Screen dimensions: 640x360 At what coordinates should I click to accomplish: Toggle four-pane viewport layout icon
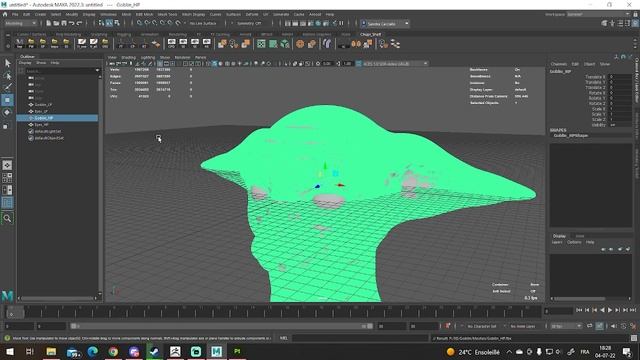[x=7, y=178]
